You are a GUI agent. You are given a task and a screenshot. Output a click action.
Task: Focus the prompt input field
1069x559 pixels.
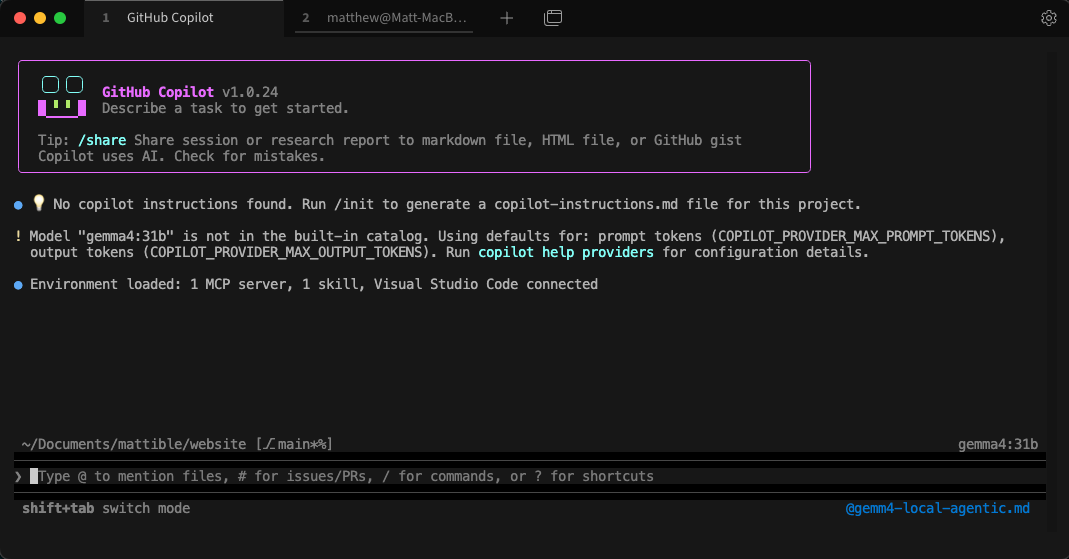click(x=530, y=476)
